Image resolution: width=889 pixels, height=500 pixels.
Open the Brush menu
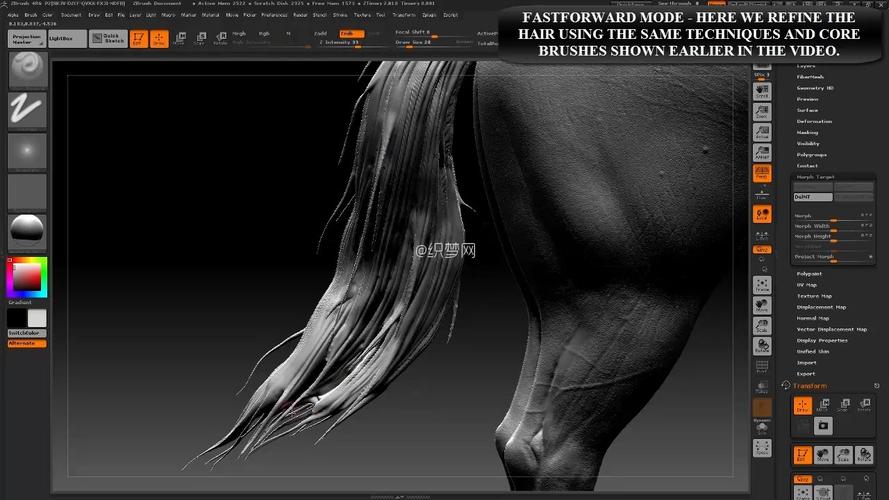coord(31,15)
